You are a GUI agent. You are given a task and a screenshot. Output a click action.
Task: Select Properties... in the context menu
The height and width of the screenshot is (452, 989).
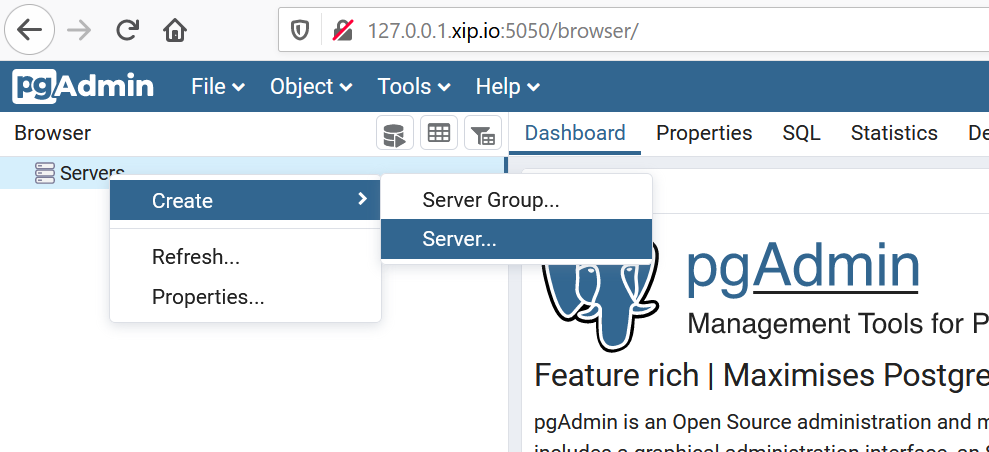[245, 296]
